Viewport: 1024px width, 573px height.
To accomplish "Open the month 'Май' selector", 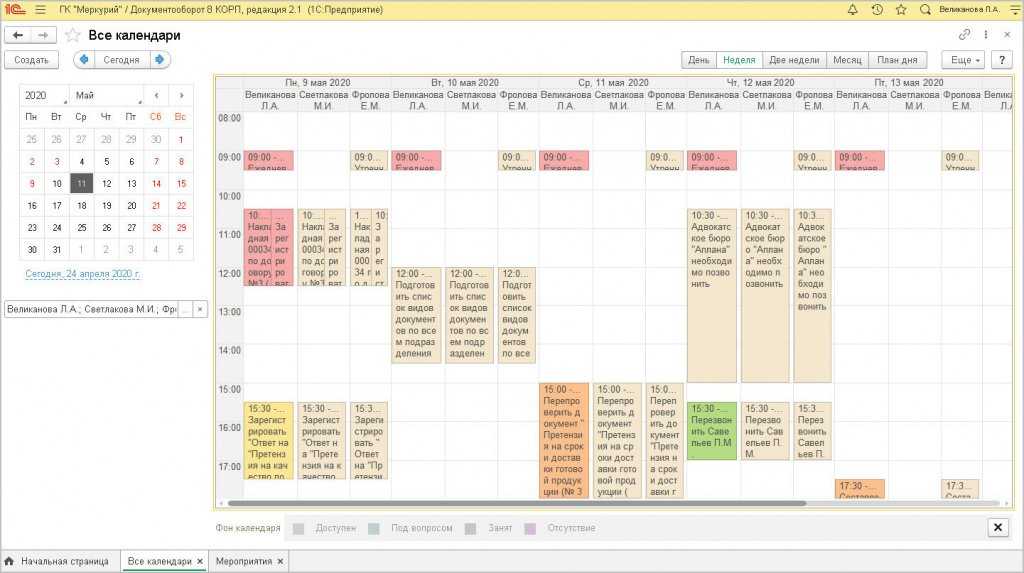I will pos(105,95).
